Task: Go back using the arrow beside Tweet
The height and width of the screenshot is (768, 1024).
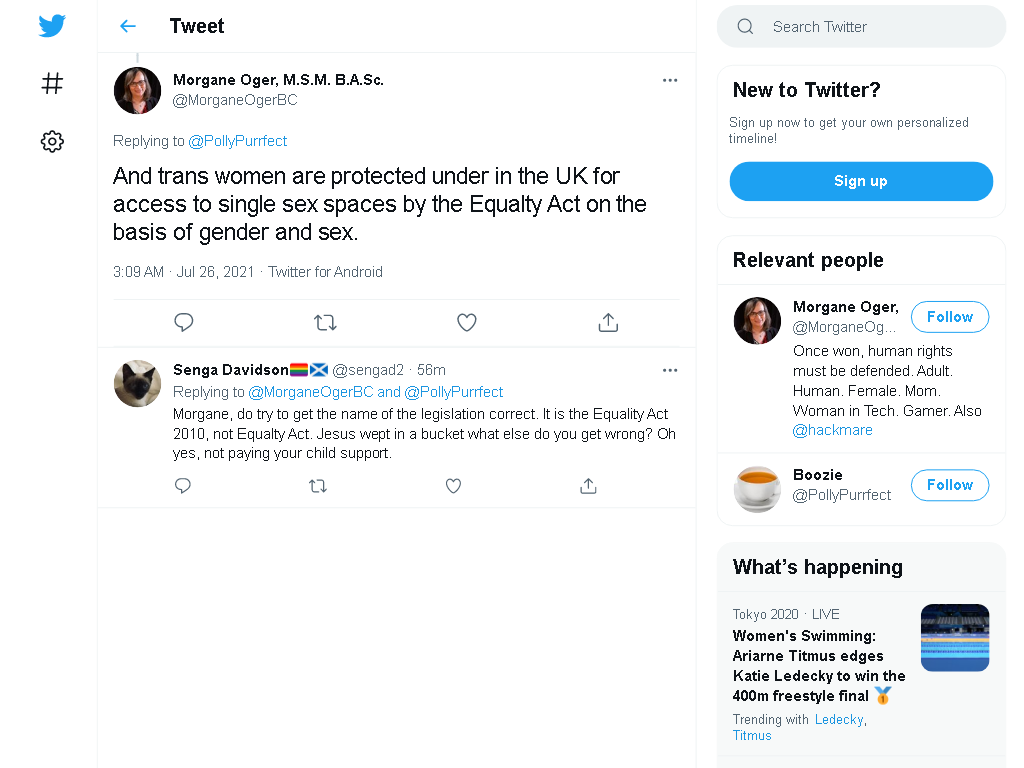Action: click(128, 26)
